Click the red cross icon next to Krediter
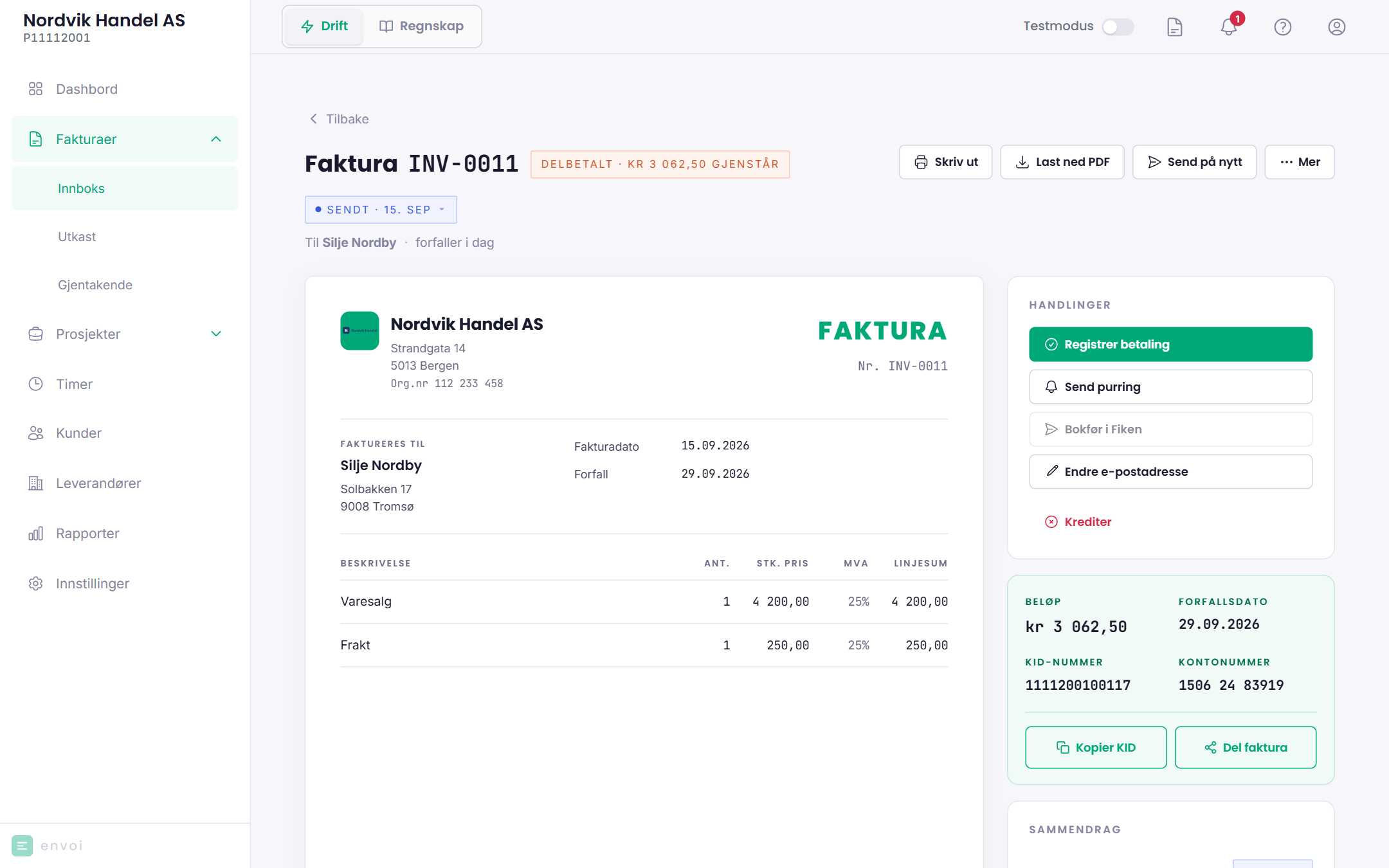Viewport: 1389px width, 868px height. 1051,522
